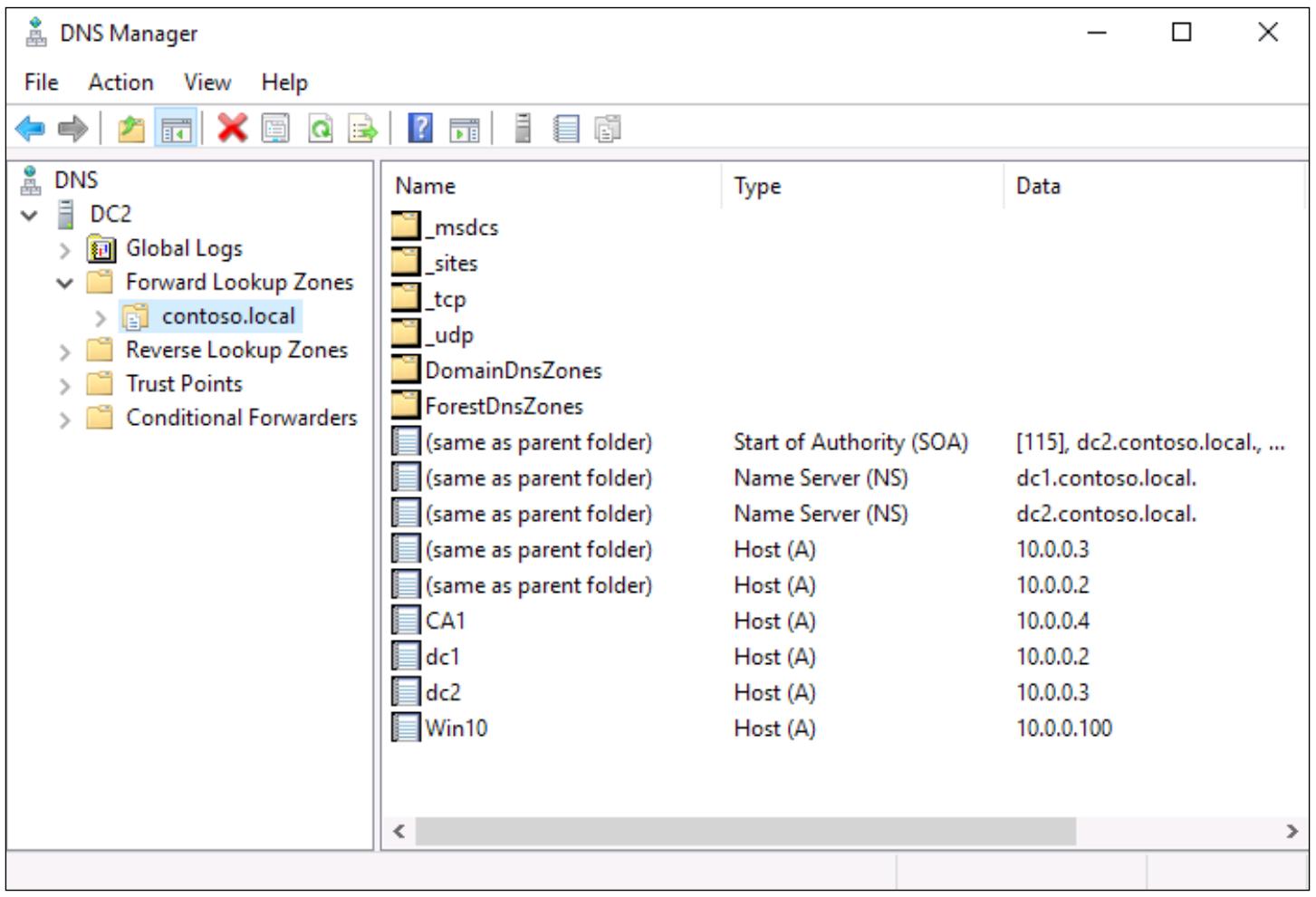
Task: Click the scroll right arrow
Action: coord(1292,831)
